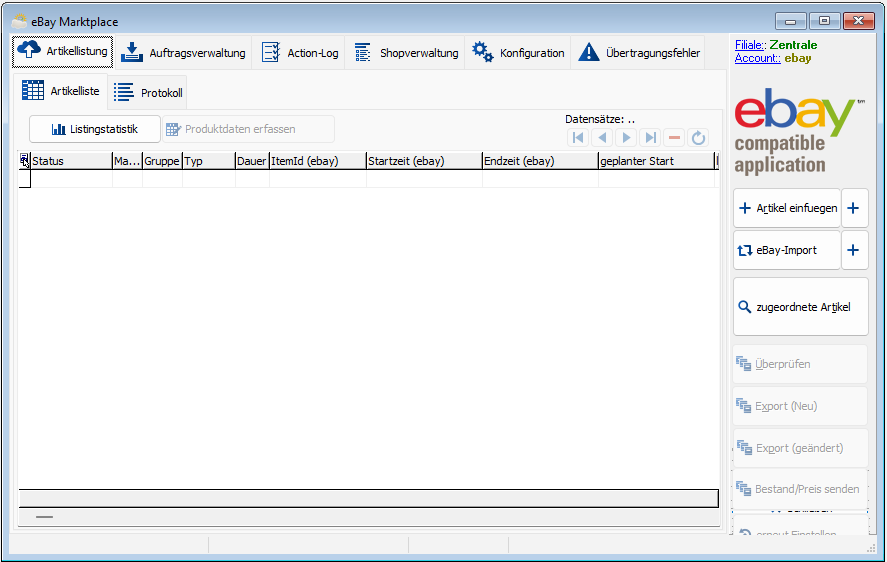The width and height of the screenshot is (887, 562).
Task: Minimize the eBay Marktplace window
Action: (x=791, y=22)
